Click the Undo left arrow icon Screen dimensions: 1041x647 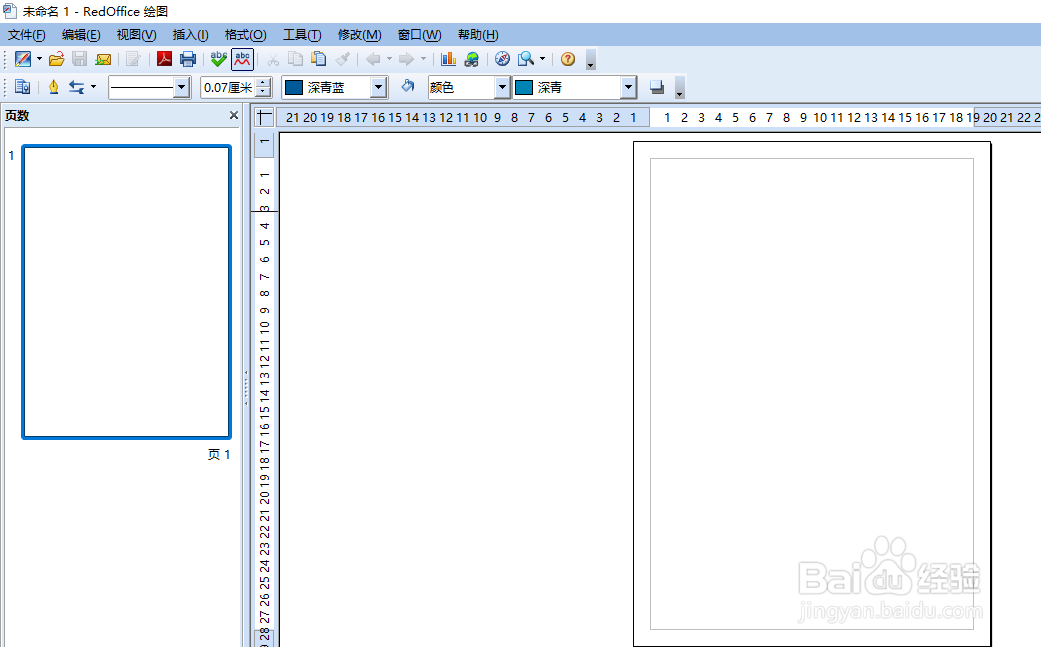[x=373, y=59]
